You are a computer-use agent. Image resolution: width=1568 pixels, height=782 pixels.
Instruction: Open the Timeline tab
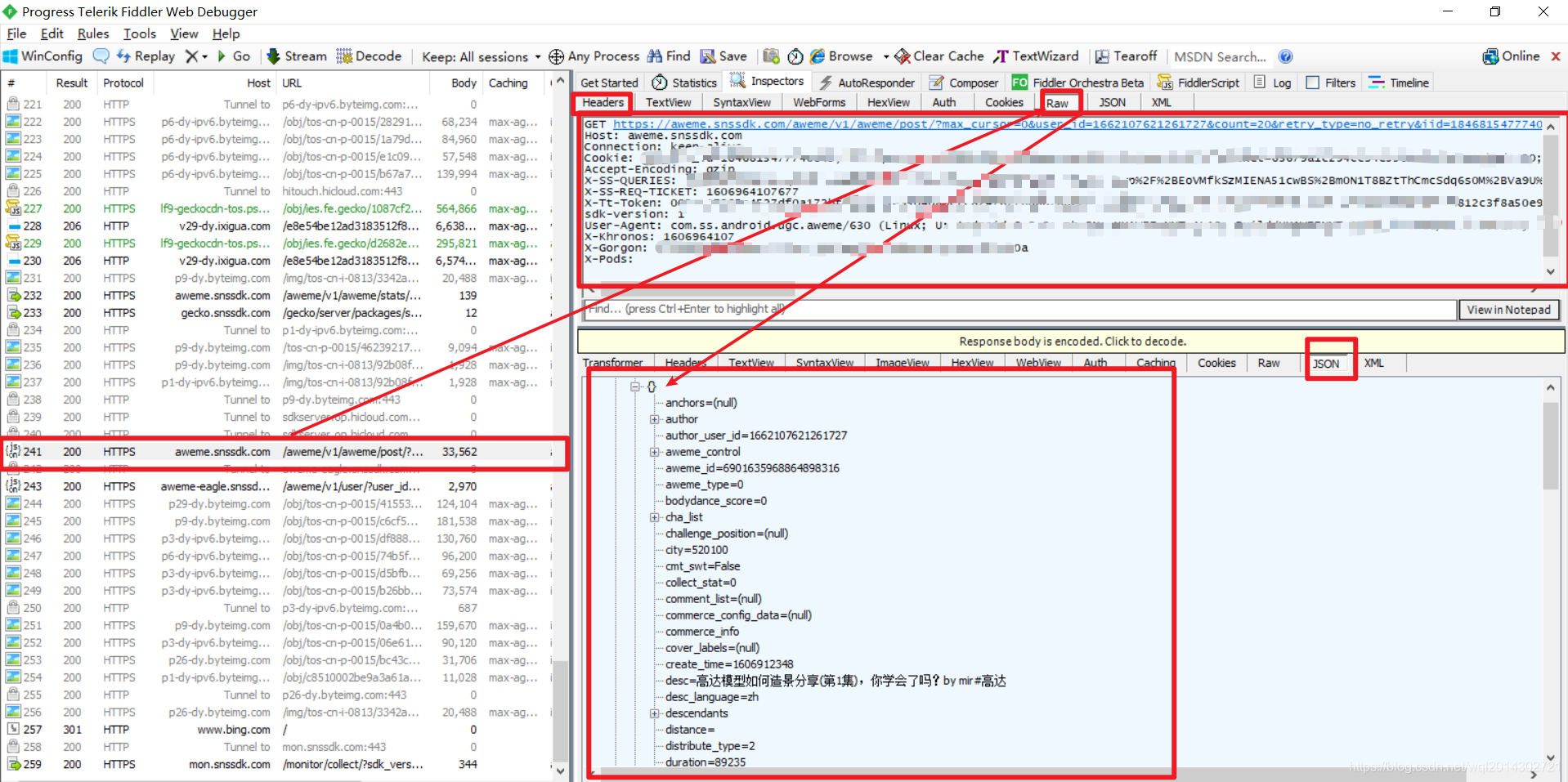pos(1399,83)
